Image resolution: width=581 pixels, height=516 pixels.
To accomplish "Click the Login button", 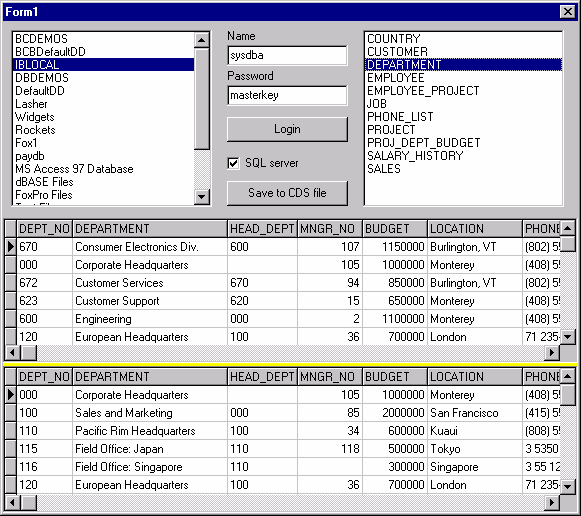I will point(287,129).
